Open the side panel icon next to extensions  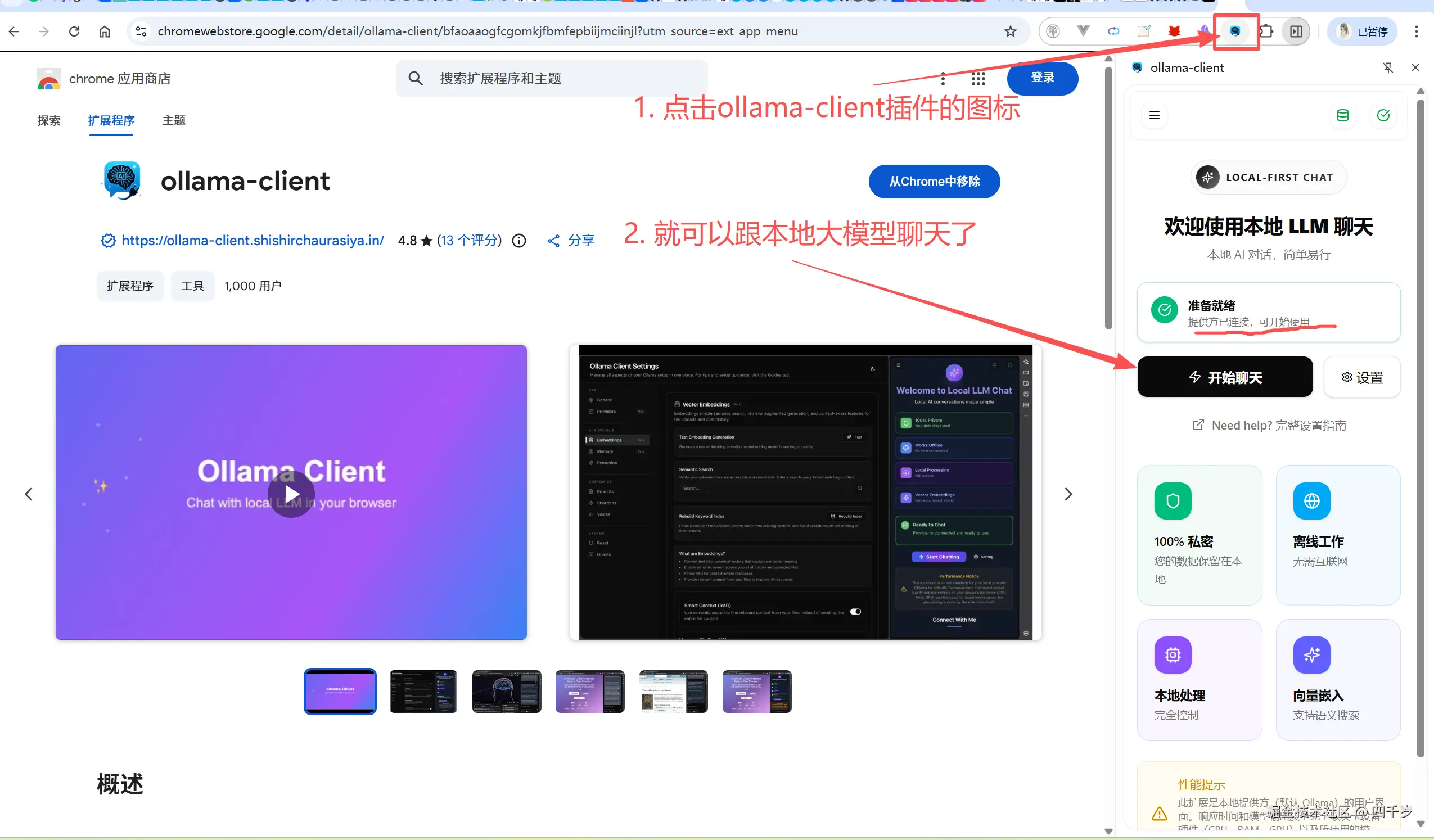tap(1296, 31)
